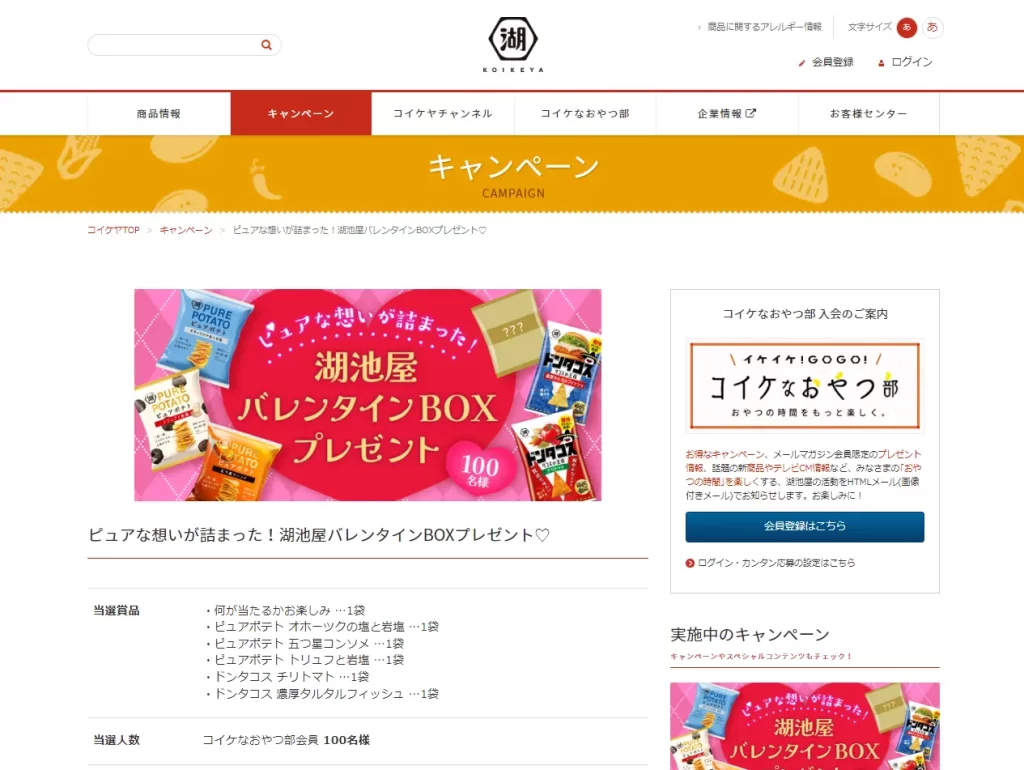1024x770 pixels.
Task: Open the Koikeya hexagon logo home link
Action: click(x=513, y=44)
